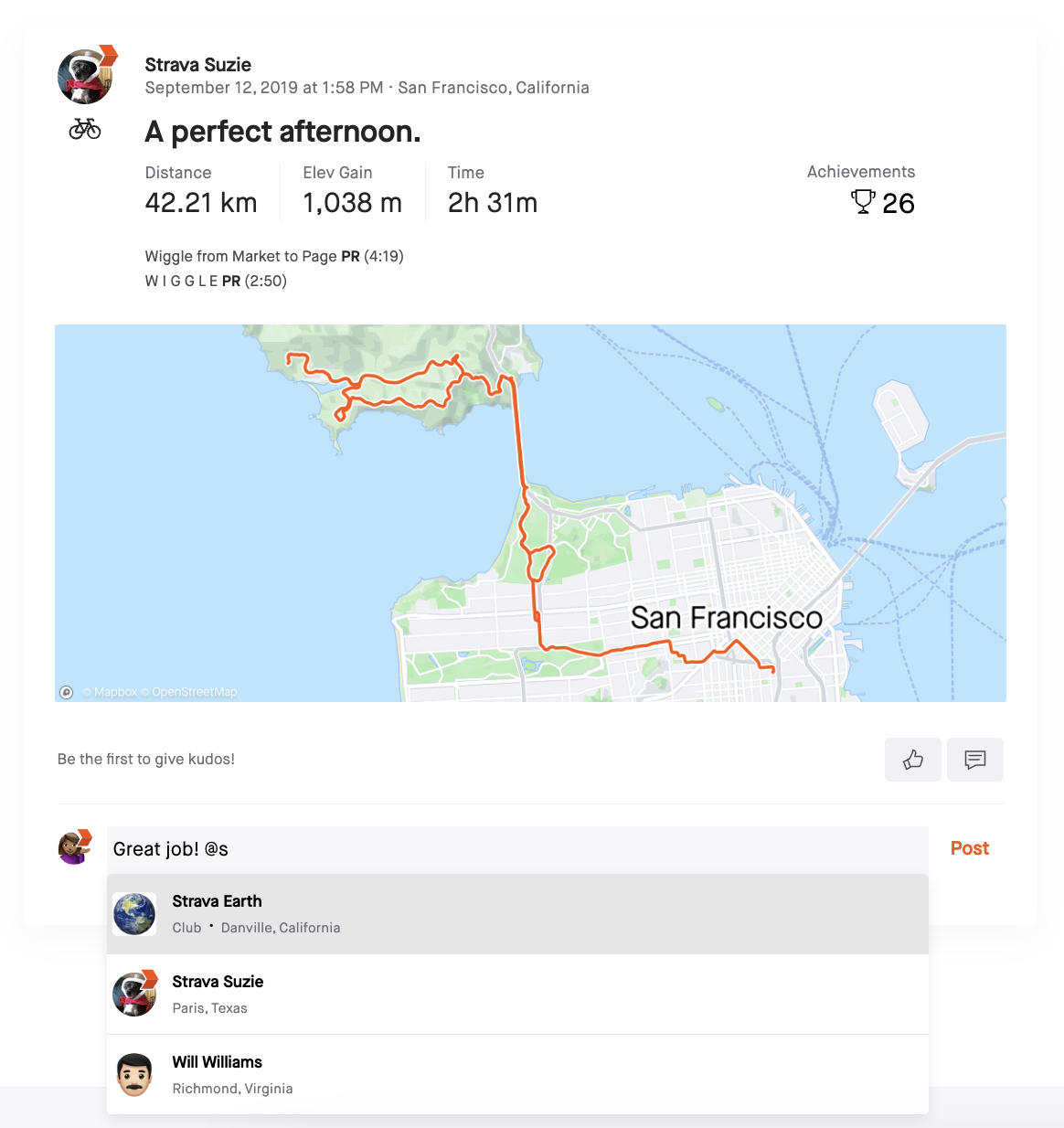Click the OpenStreetMap attribution link

click(x=194, y=692)
